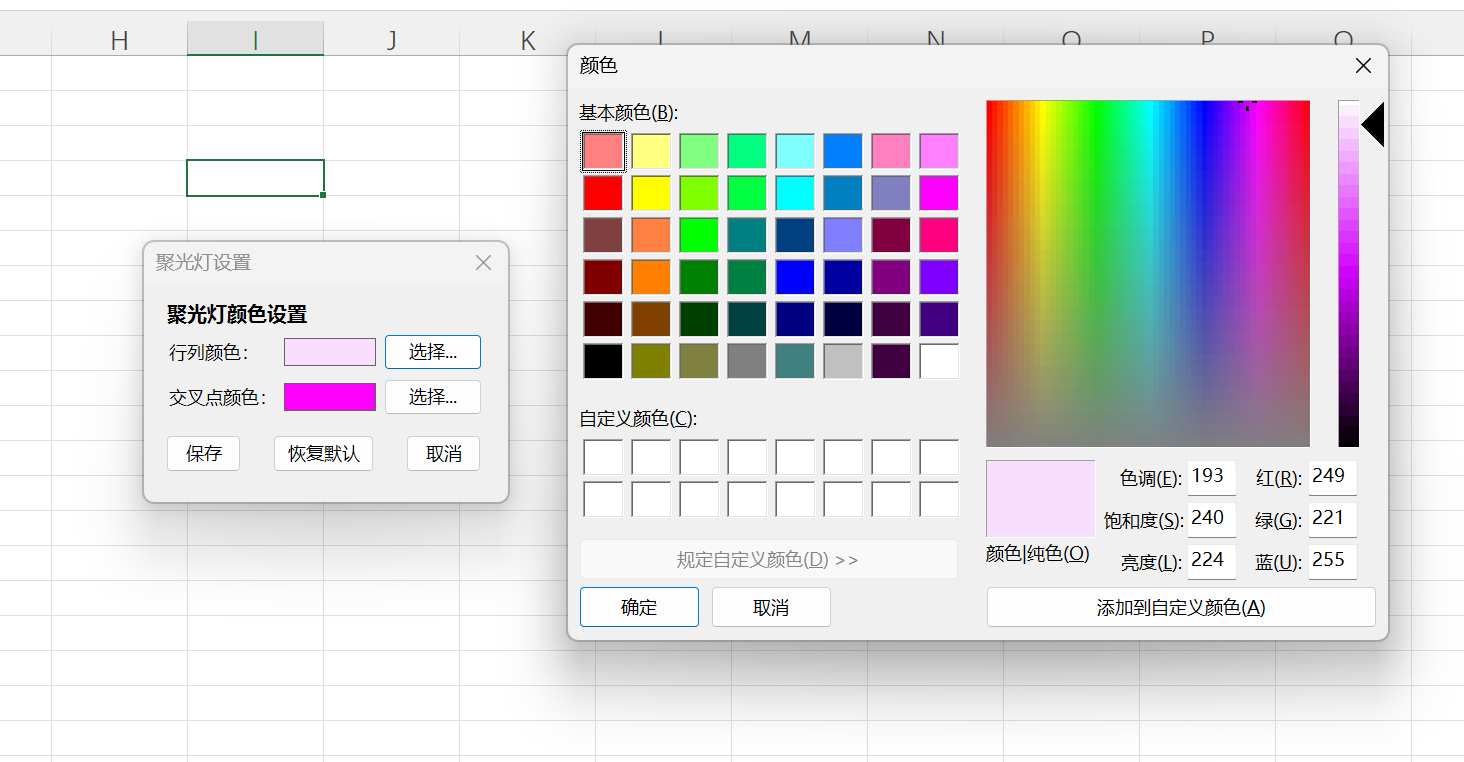
Task: Click 取消 button in color dialog
Action: pyautogui.click(x=771, y=607)
